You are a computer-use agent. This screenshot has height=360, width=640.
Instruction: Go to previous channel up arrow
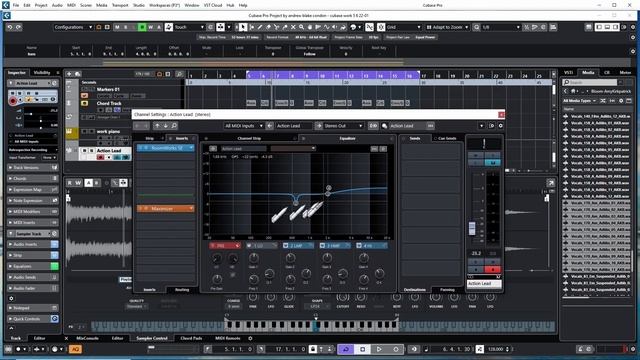(158, 126)
